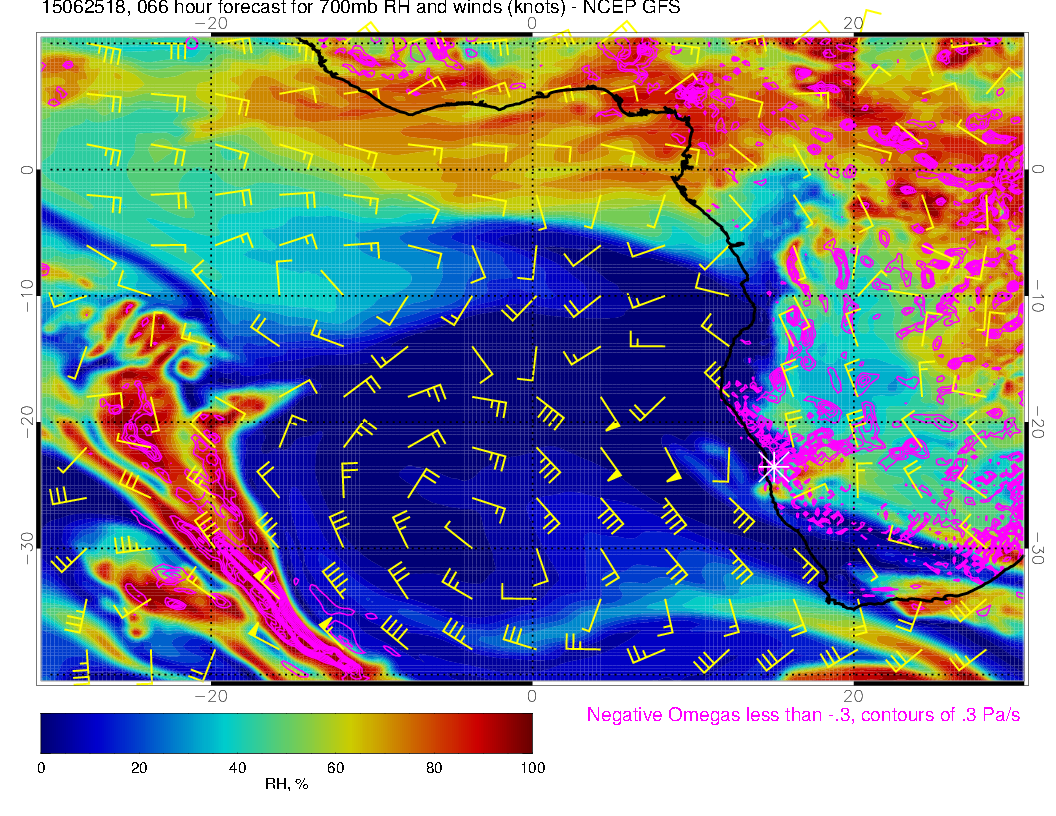Click the '0' latitude label on left axis
This screenshot has height=816, width=1056.
[x=26, y=170]
